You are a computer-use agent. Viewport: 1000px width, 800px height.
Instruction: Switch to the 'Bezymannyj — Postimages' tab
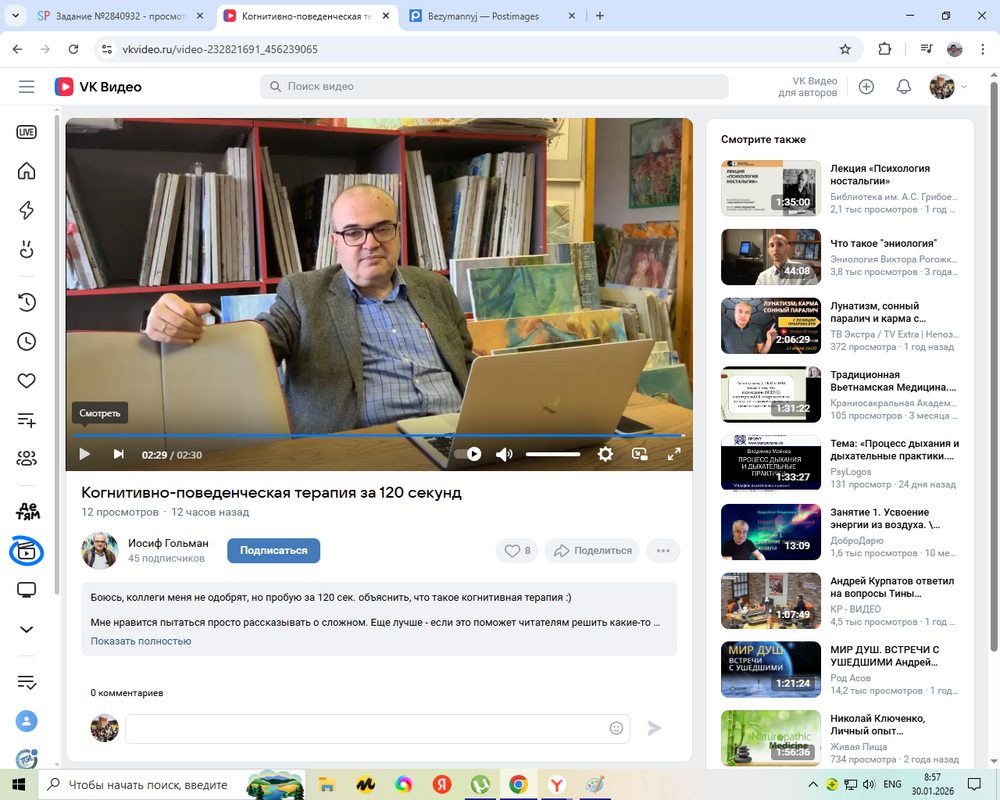pos(492,16)
